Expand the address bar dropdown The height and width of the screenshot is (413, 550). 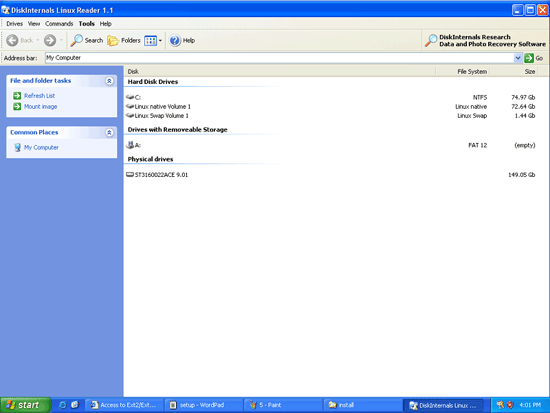518,58
